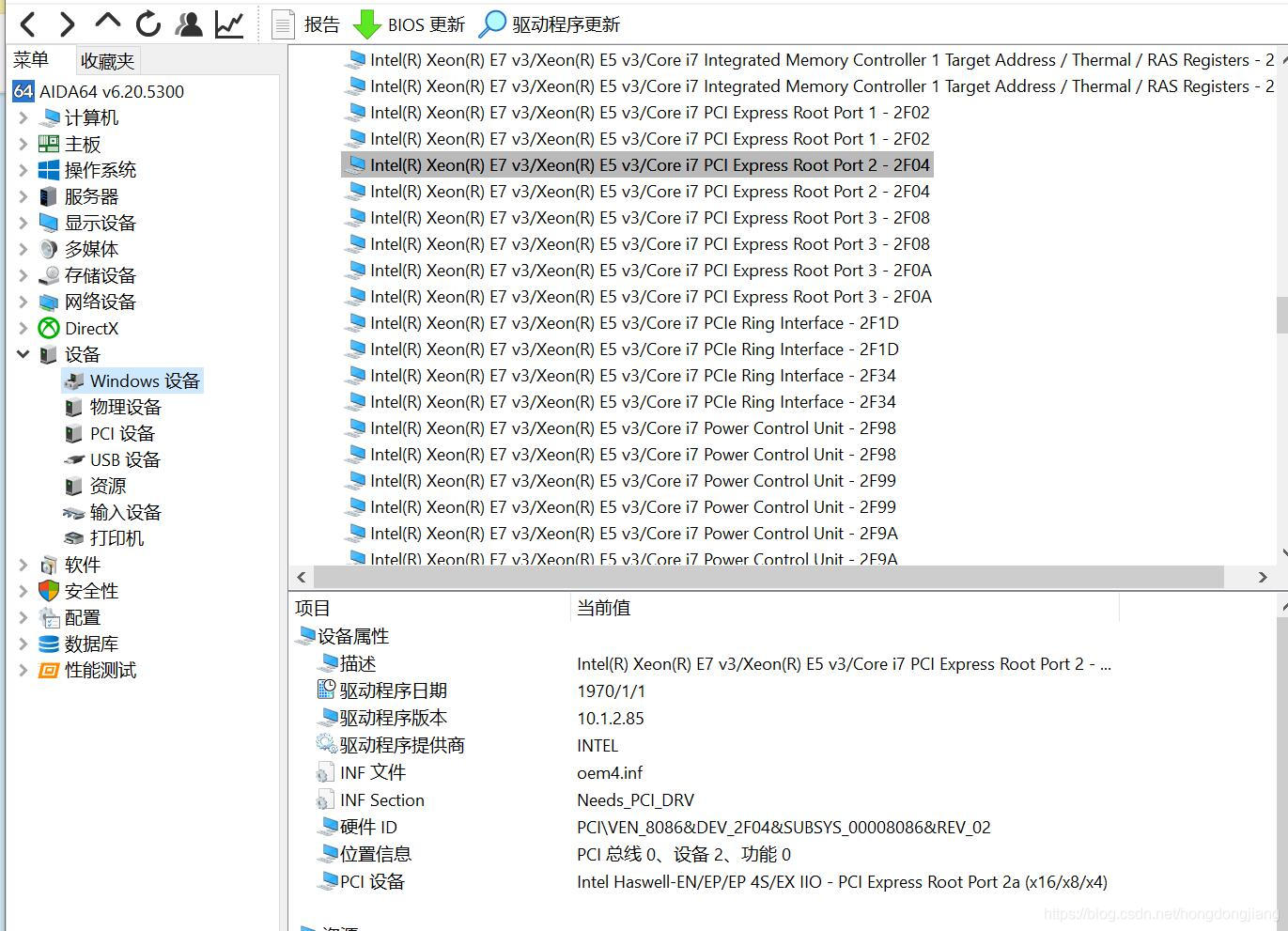Select the INF 文件 oem4.inf value
The image size is (1288, 931).
[x=610, y=772]
